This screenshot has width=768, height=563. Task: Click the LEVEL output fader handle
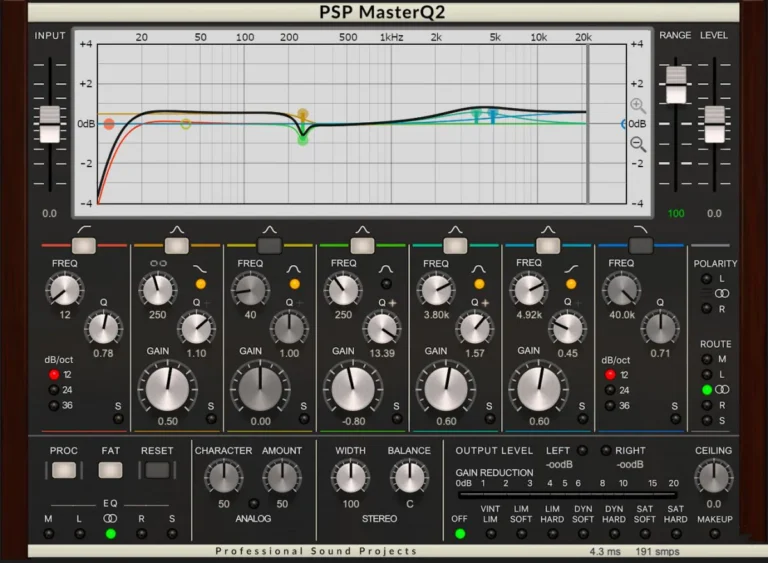click(x=714, y=124)
